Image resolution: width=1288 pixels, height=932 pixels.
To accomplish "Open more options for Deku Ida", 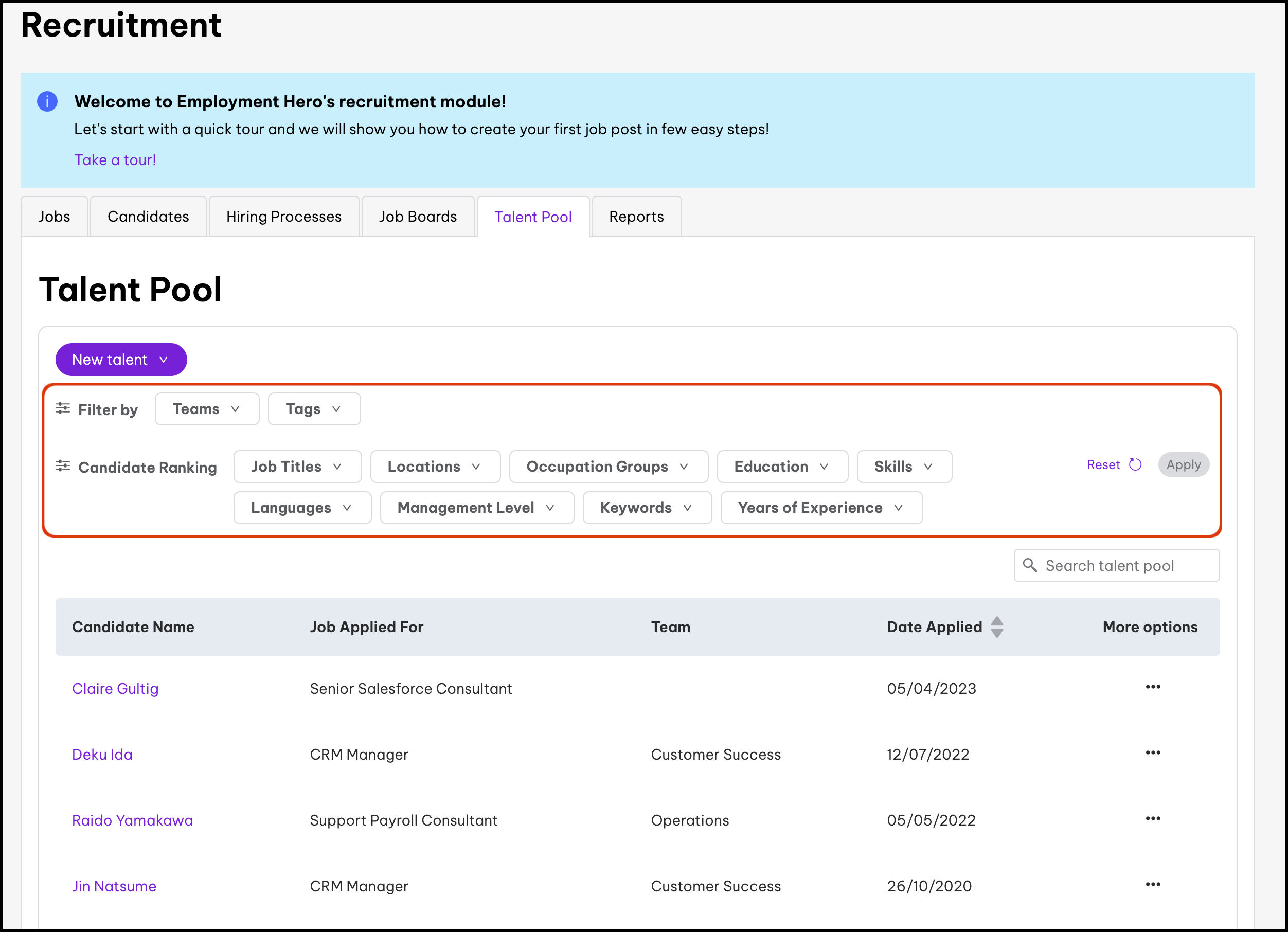I will [1152, 753].
